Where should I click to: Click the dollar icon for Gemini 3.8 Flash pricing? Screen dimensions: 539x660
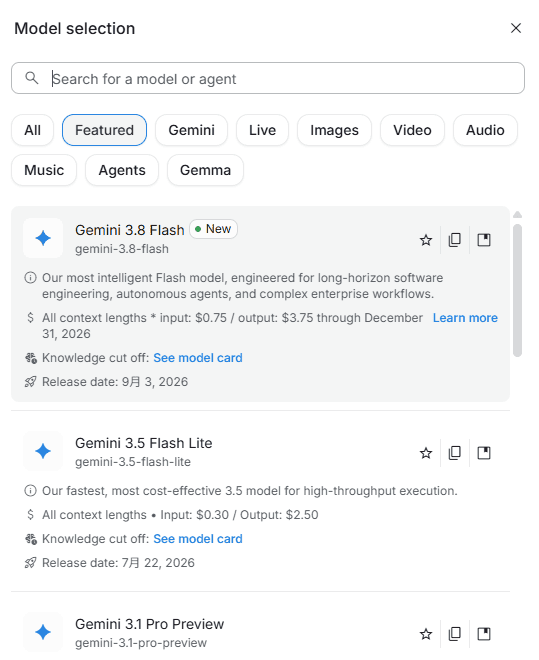(x=30, y=317)
